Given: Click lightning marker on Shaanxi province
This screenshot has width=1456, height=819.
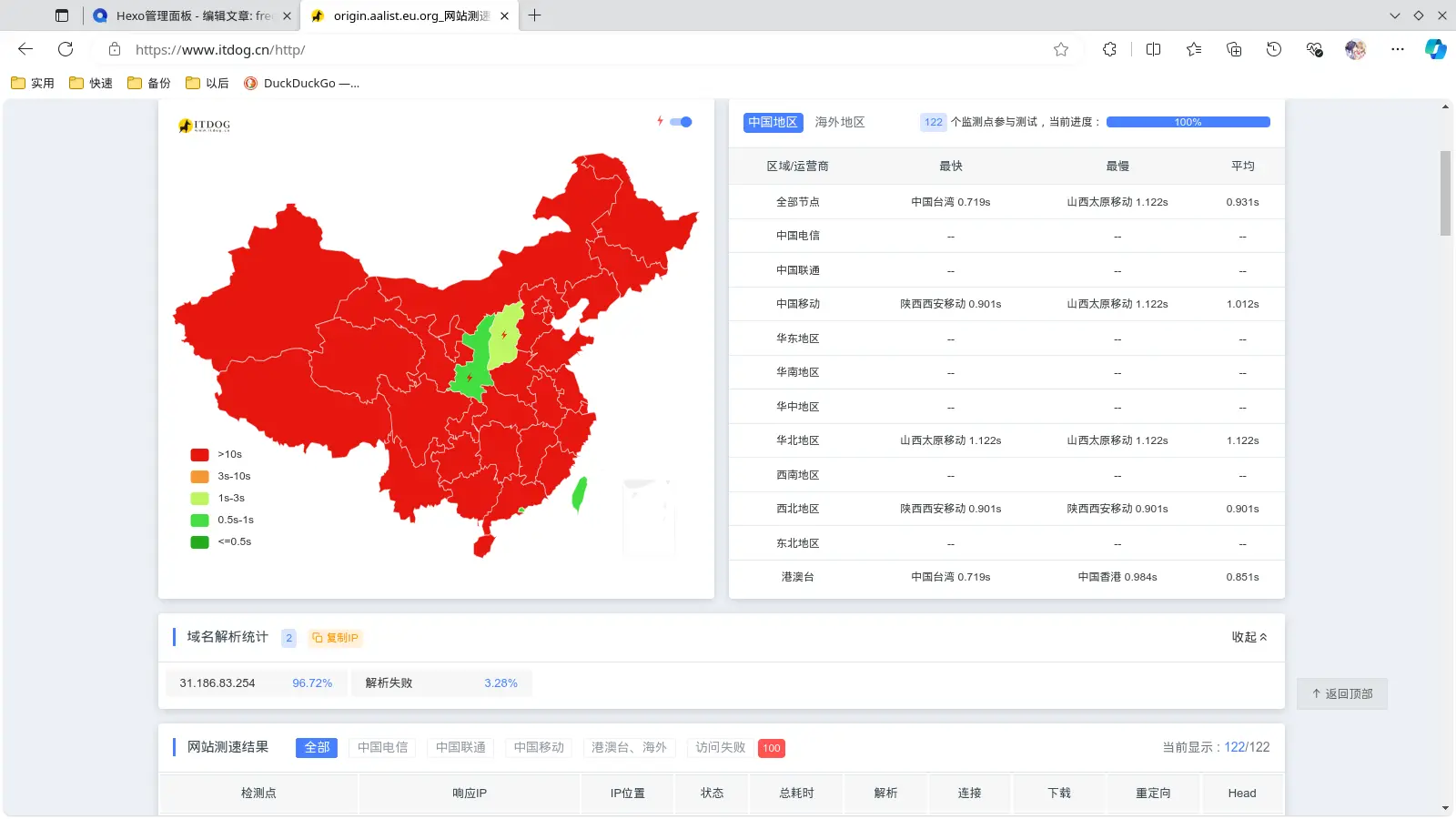Looking at the screenshot, I should 470,377.
